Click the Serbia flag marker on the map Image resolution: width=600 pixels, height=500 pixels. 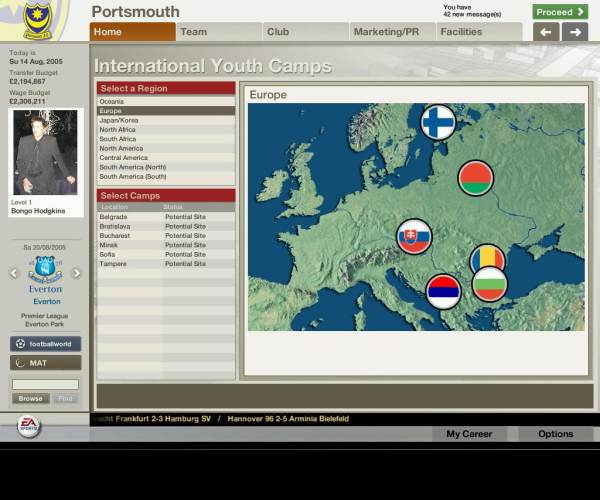(443, 292)
